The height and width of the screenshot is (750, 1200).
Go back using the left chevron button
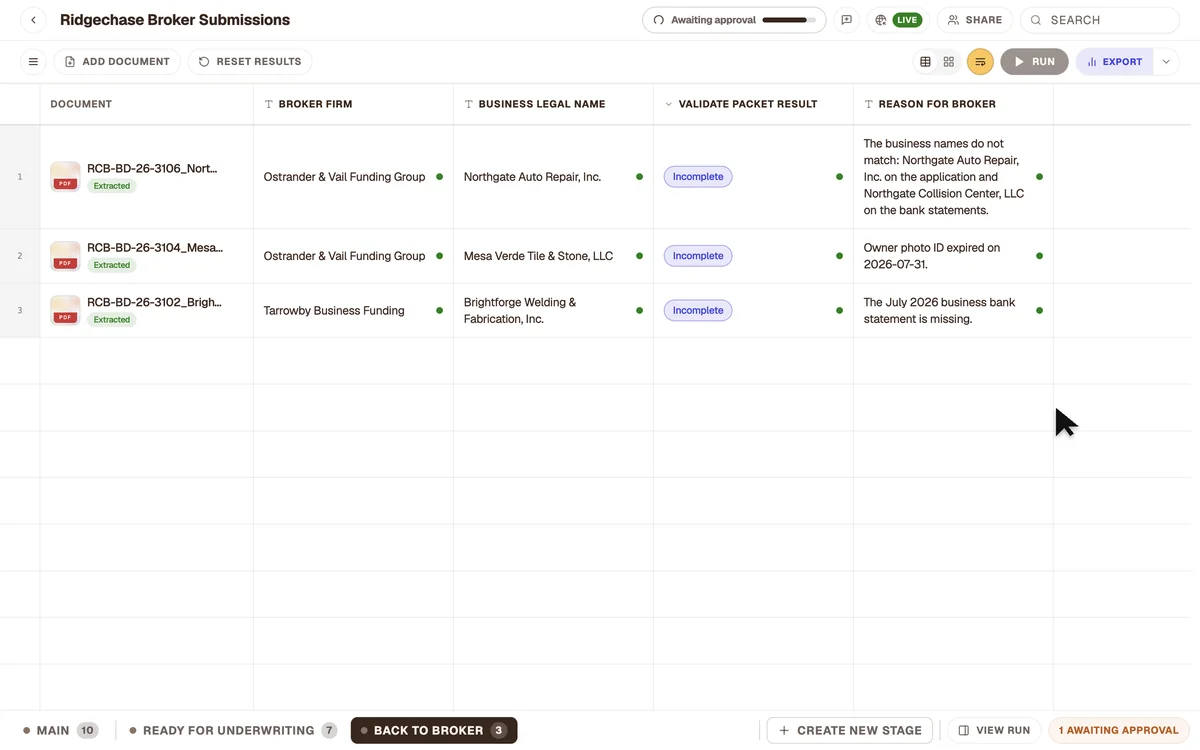coord(33,20)
